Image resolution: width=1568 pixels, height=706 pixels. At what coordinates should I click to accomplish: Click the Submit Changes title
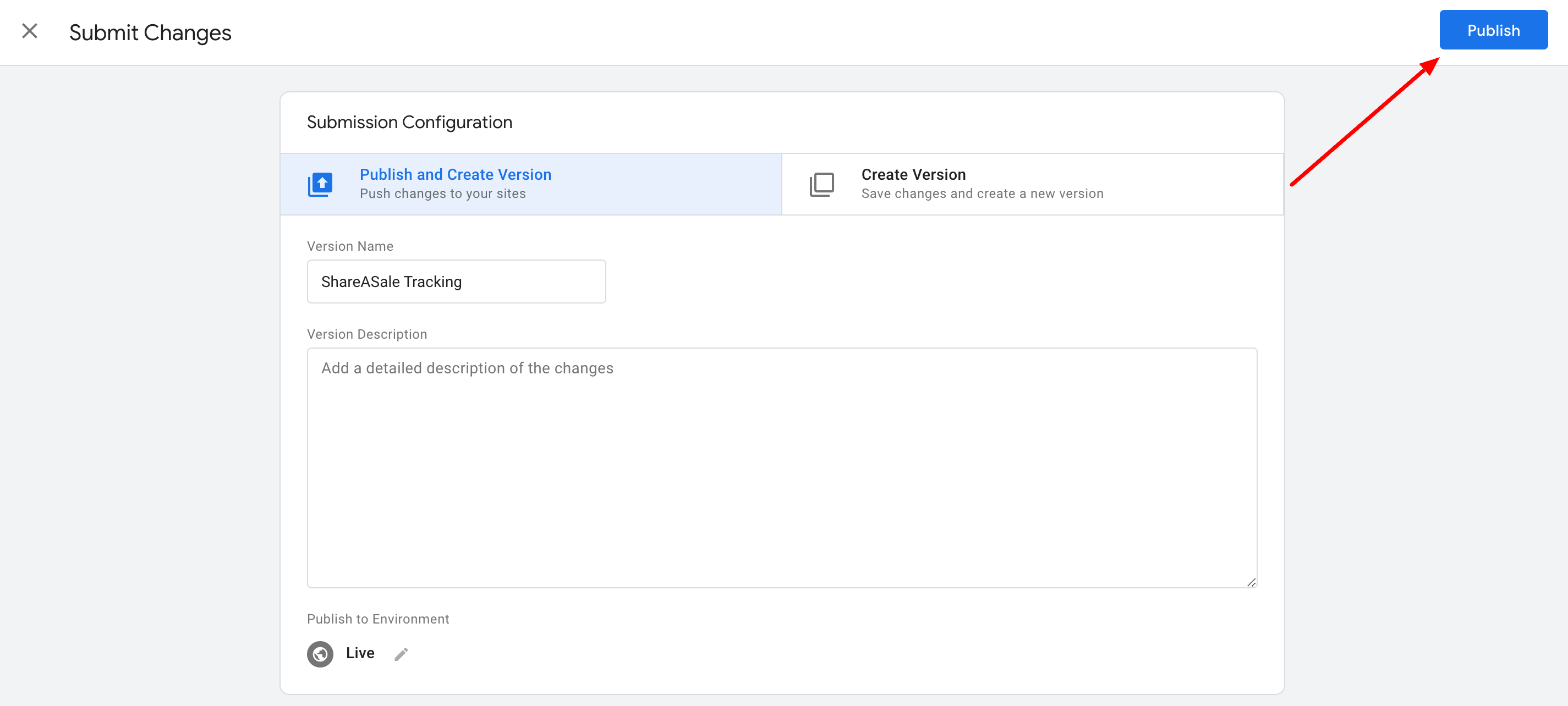(x=150, y=32)
